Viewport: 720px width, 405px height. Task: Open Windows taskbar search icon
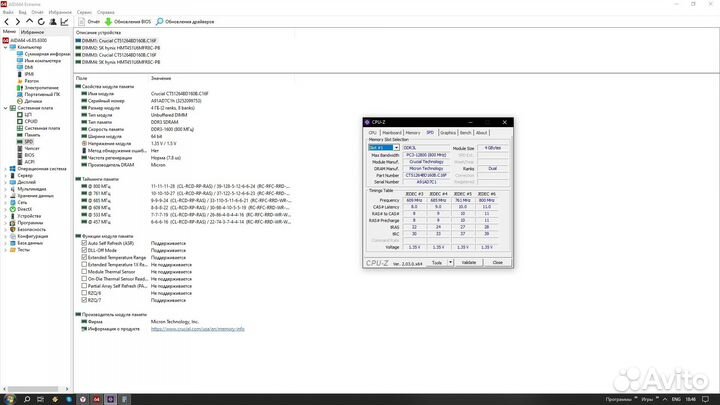click(27, 399)
